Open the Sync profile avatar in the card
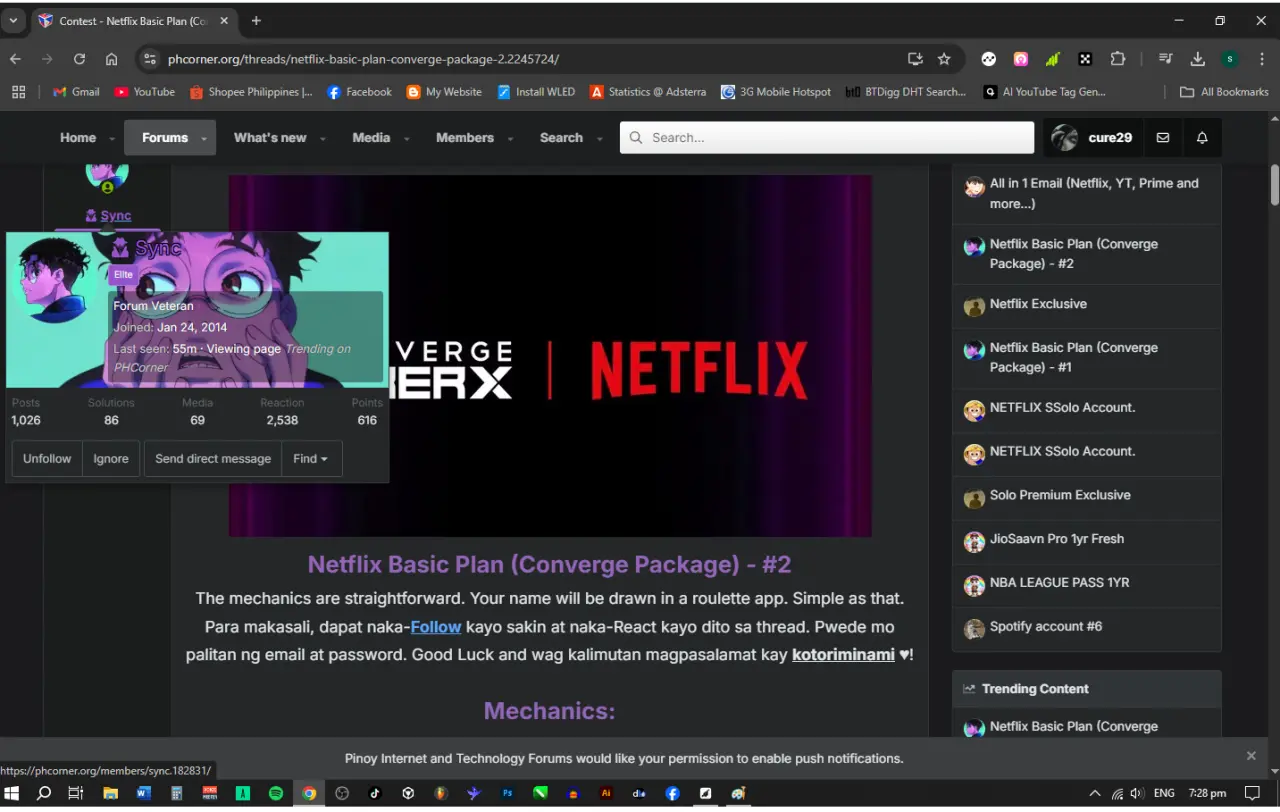This screenshot has width=1280, height=812. coord(53,281)
